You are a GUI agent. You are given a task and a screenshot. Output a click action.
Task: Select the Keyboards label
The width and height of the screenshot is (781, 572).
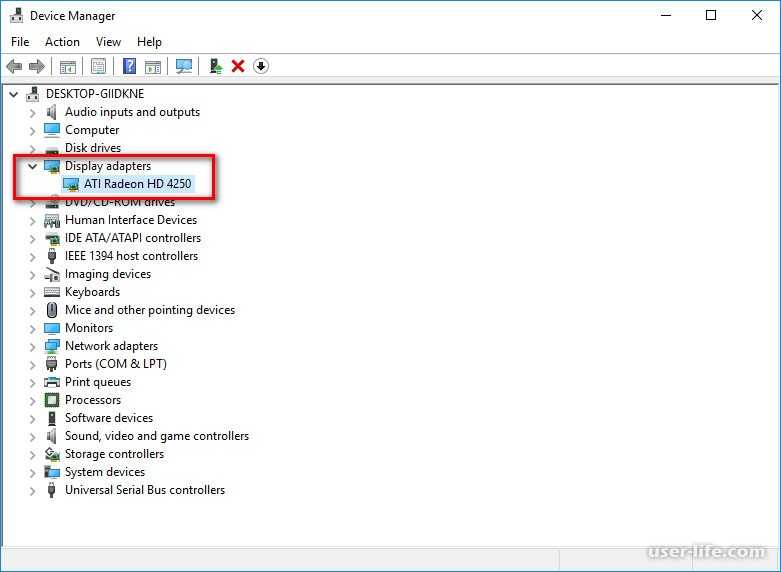pos(92,292)
